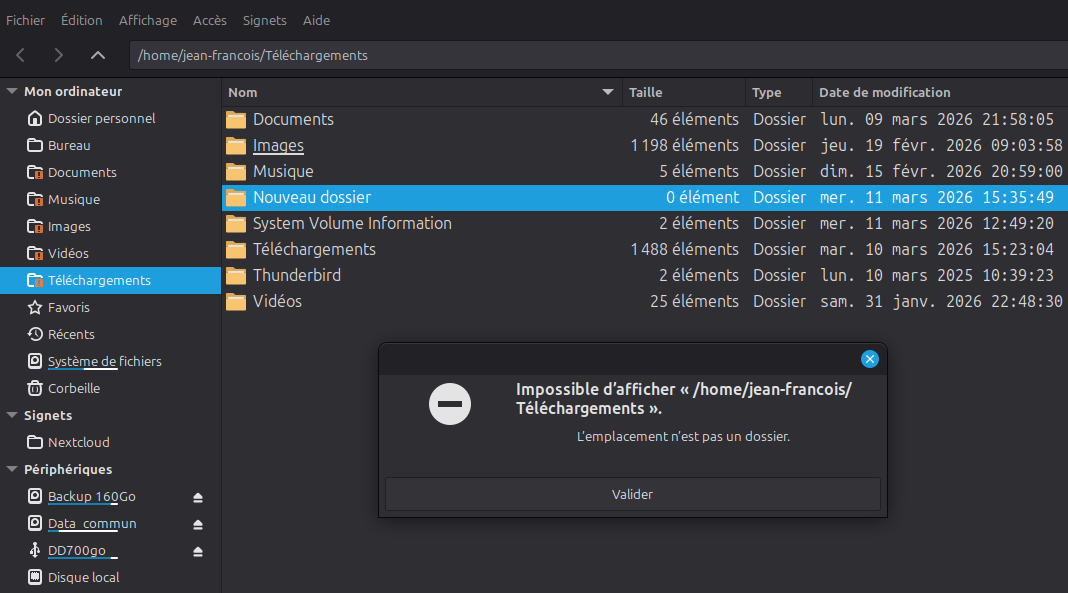Click the forward navigation arrow
The image size is (1068, 593).
tap(59, 55)
